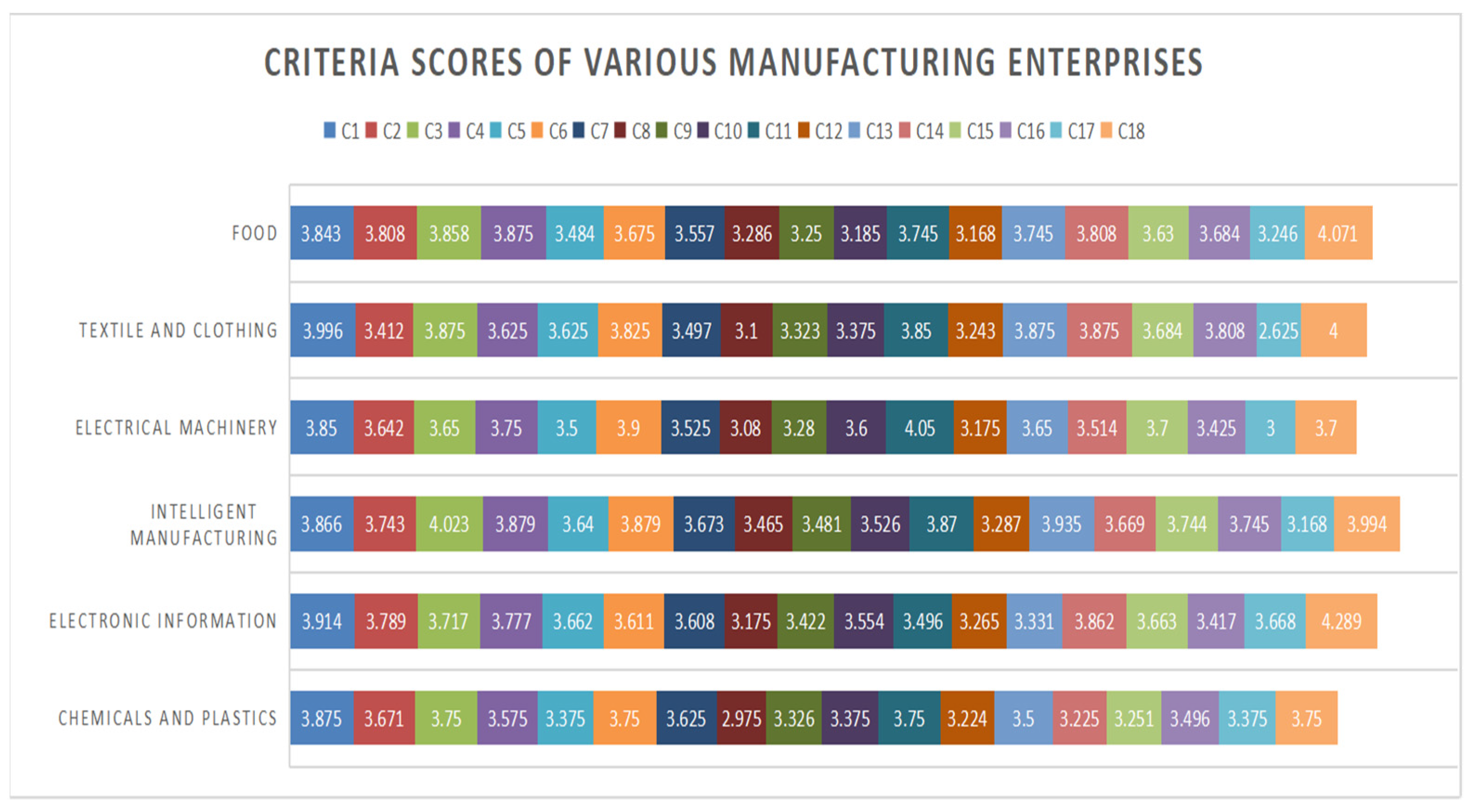Click the C18 legend swatch
This screenshot has height=812, width=1474.
click(x=1106, y=130)
